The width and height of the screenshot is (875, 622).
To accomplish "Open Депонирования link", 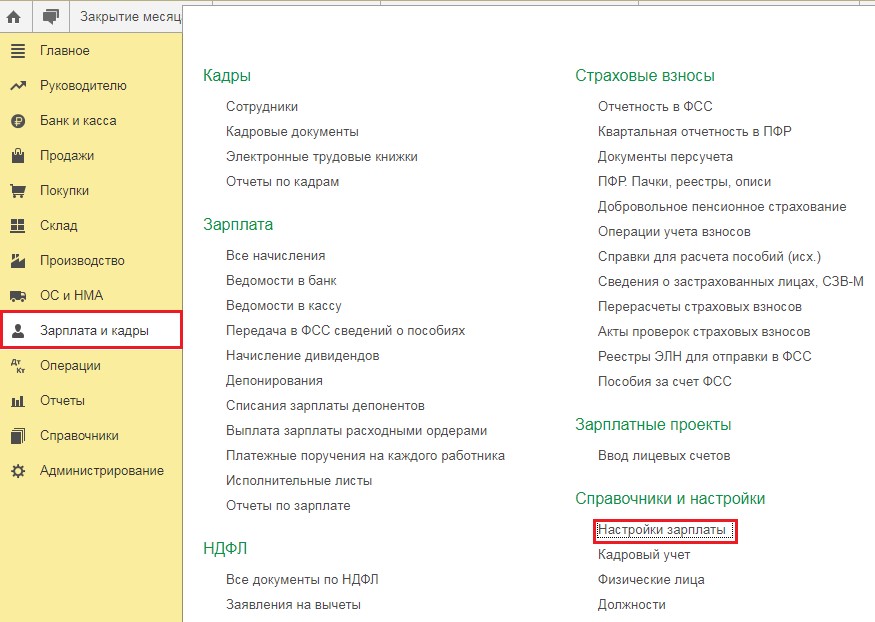I will 274,381.
